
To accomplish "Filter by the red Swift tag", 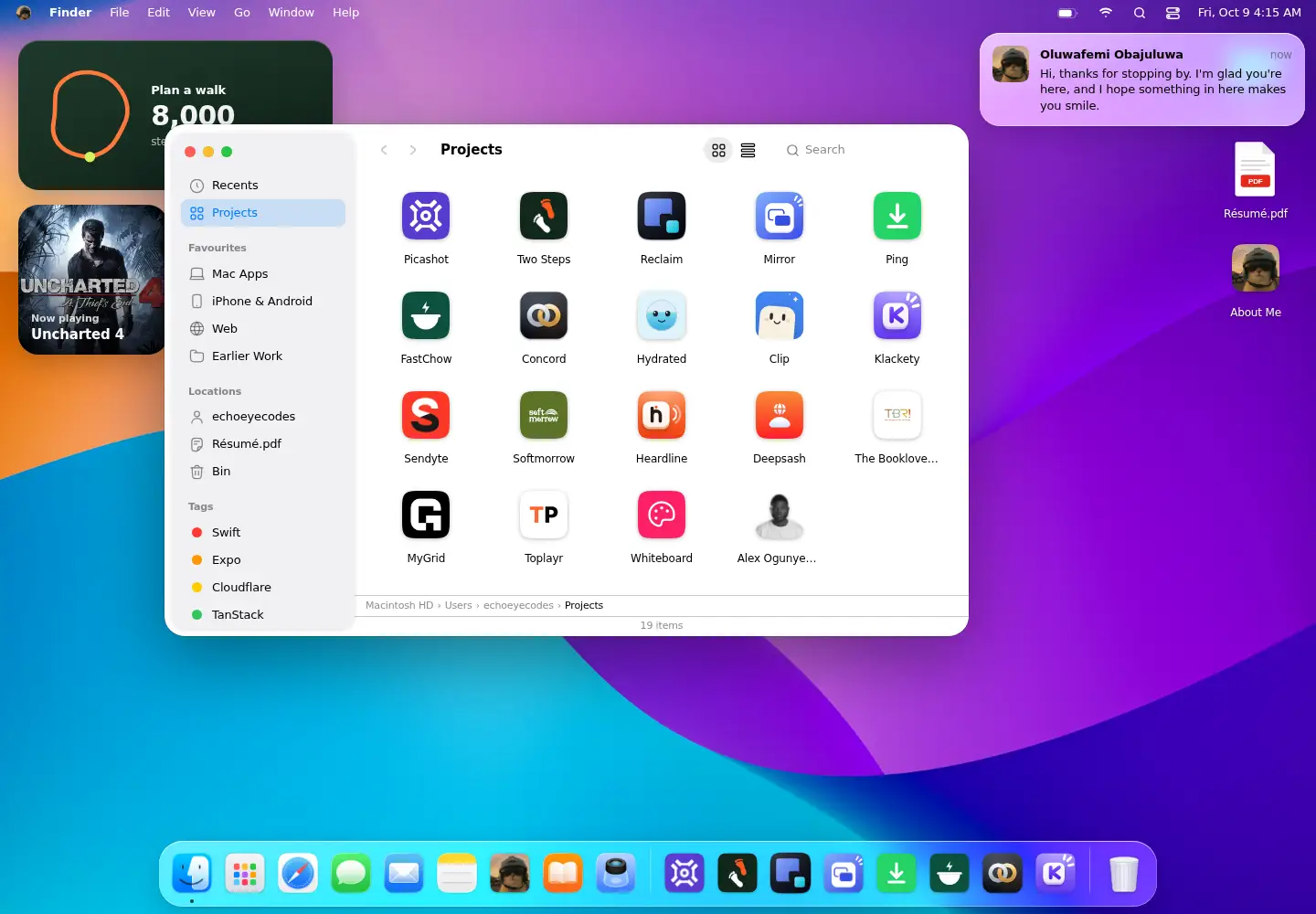I will [x=263, y=533].
